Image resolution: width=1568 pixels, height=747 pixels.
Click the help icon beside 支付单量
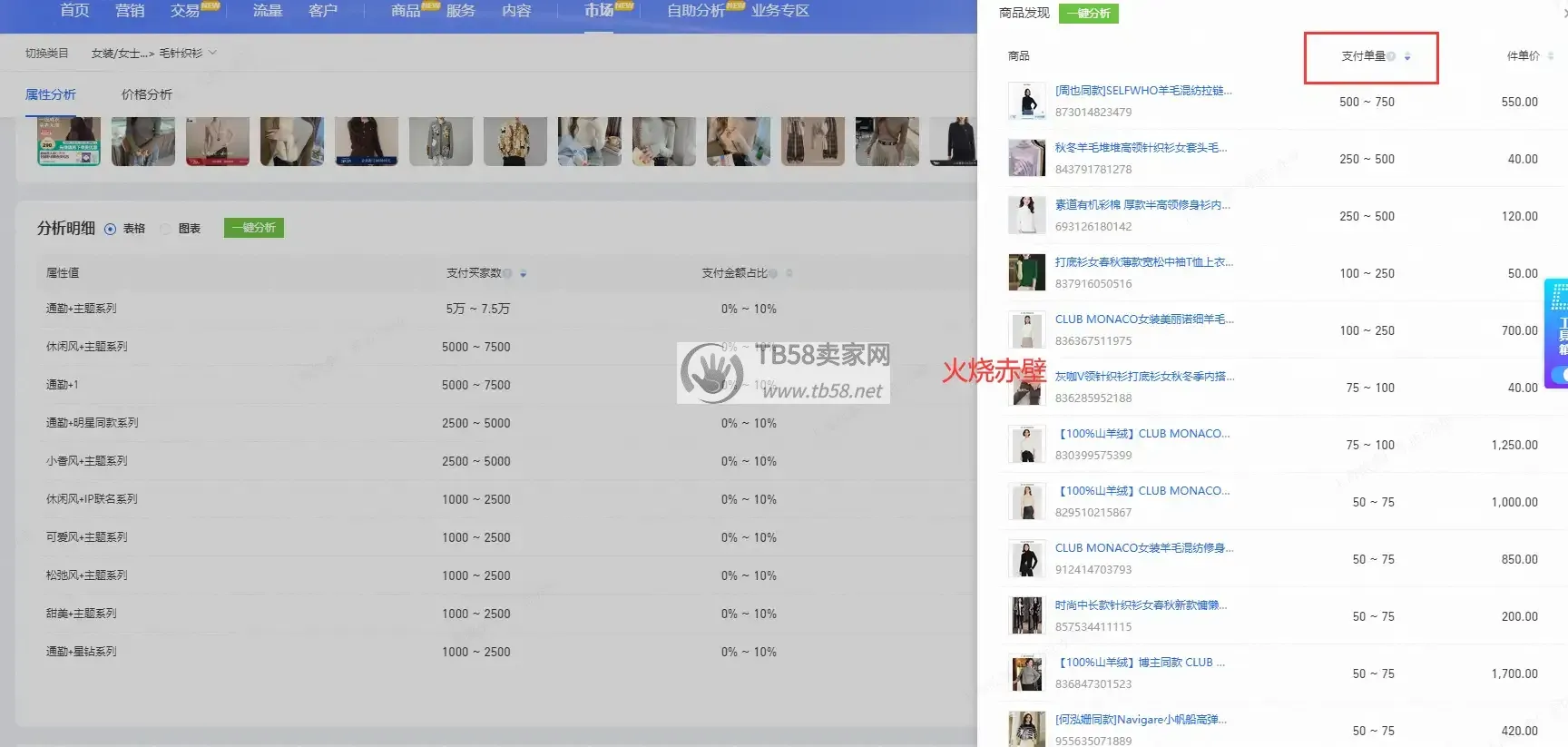pyautogui.click(x=1392, y=56)
